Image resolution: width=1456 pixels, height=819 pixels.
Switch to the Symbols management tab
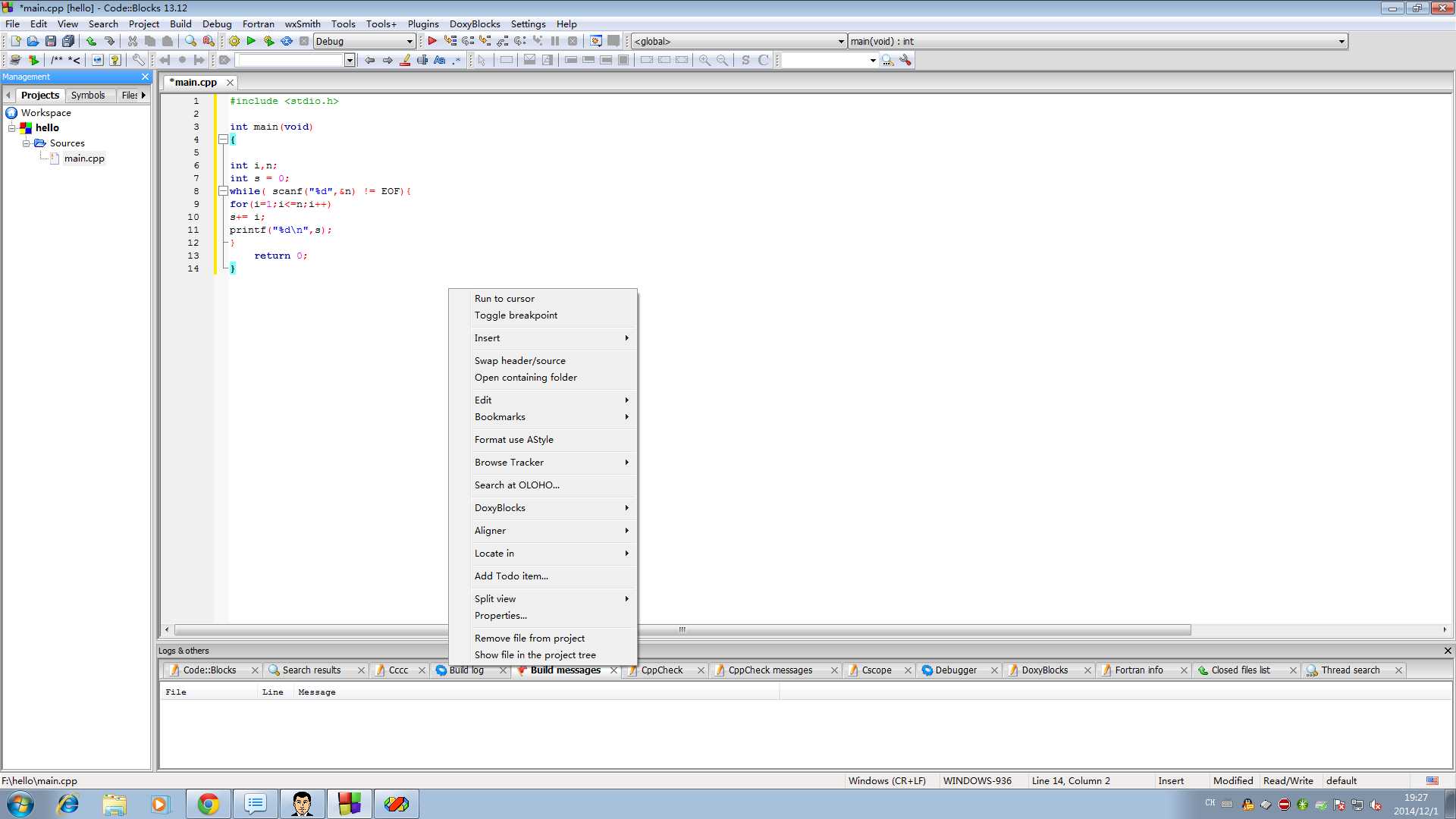88,95
